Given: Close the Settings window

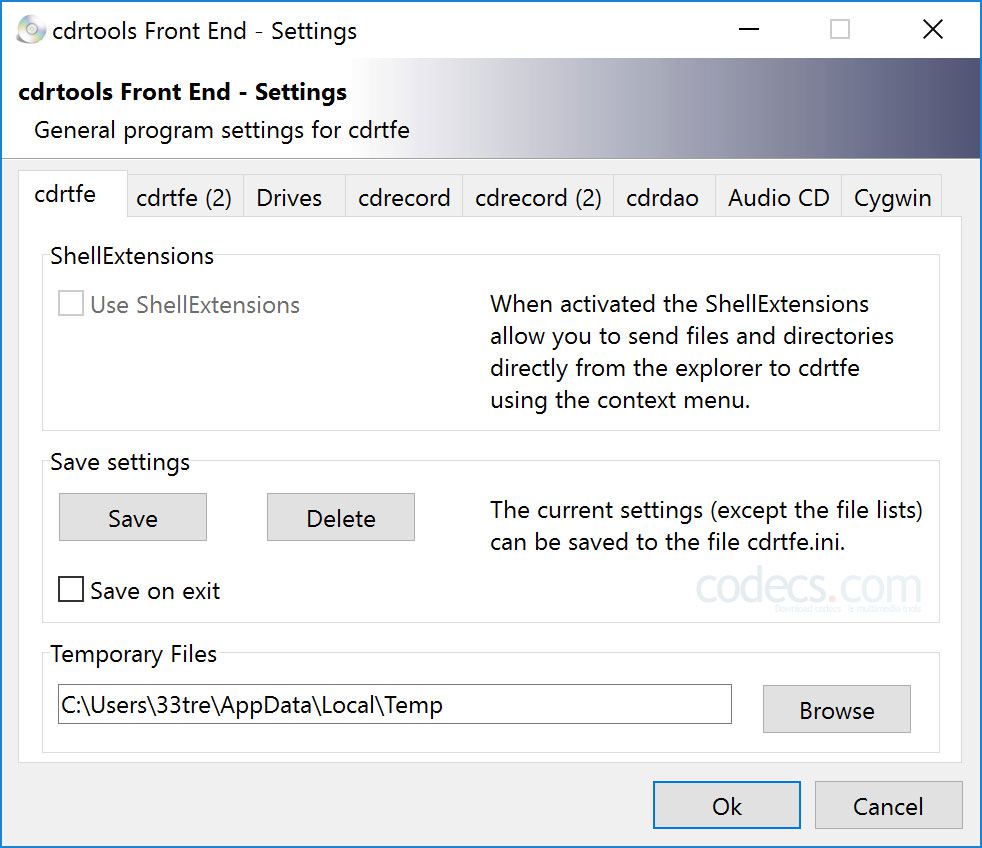Looking at the screenshot, I should 933,29.
